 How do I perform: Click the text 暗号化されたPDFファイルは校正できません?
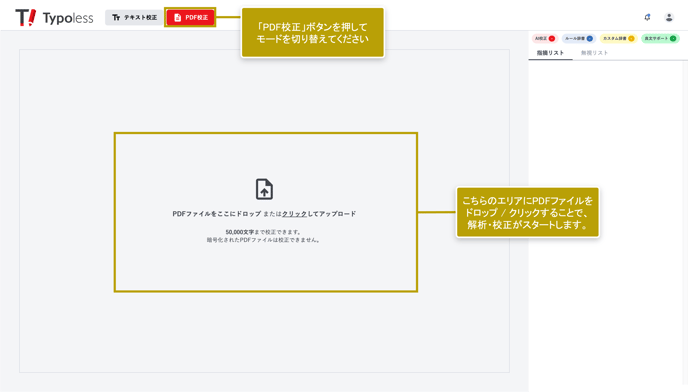(264, 240)
